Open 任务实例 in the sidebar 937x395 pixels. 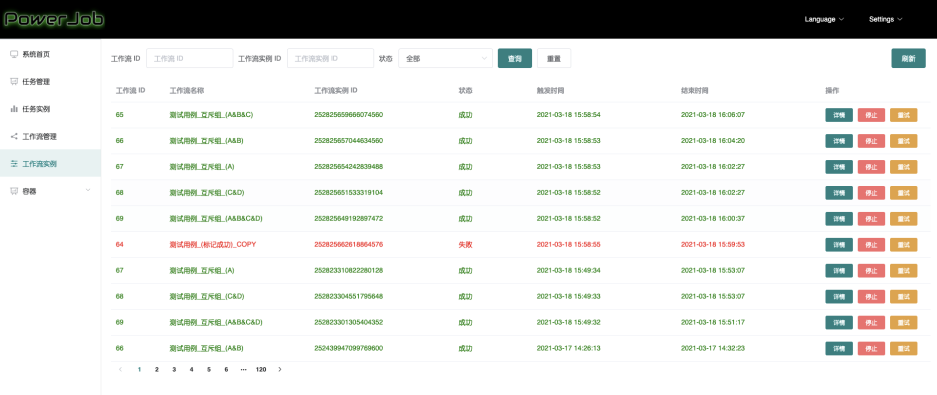[x=50, y=109]
